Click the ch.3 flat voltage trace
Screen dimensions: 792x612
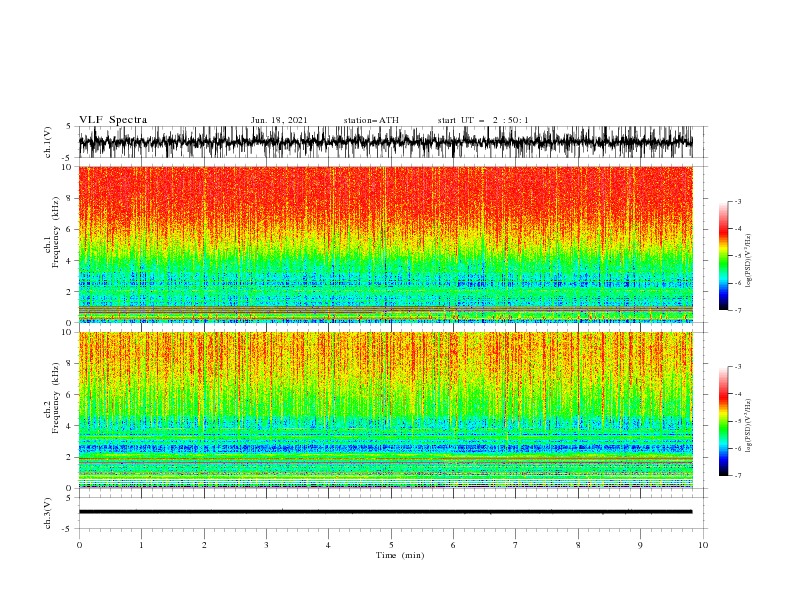coord(385,512)
